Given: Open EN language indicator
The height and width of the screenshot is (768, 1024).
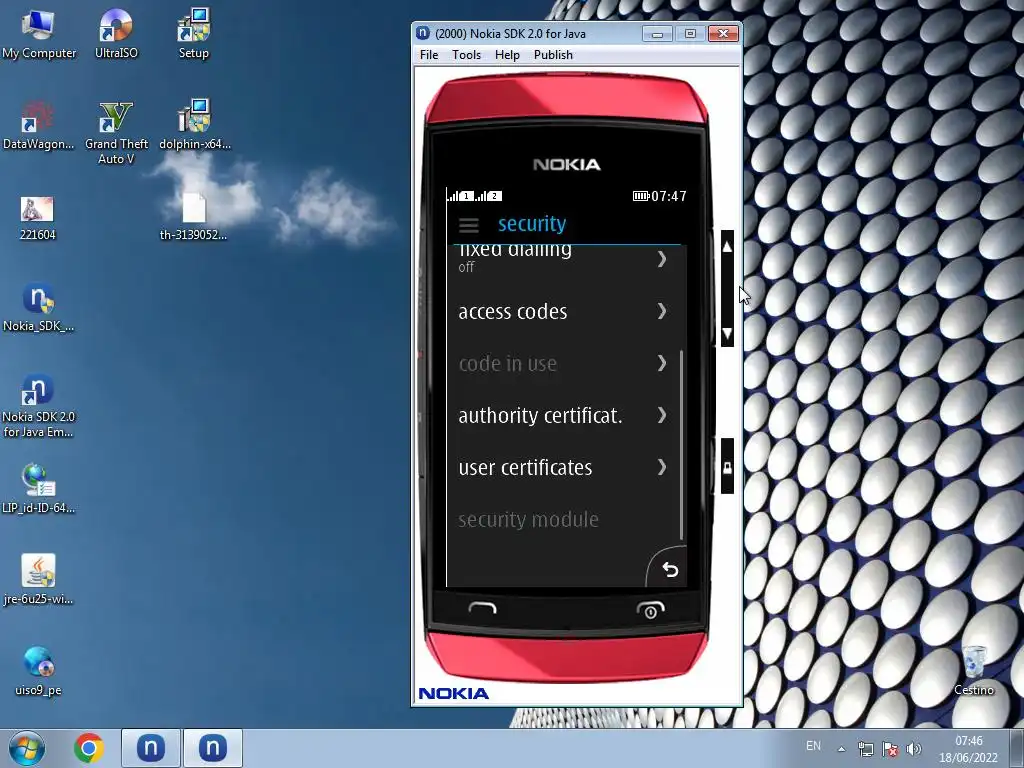Looking at the screenshot, I should pyautogui.click(x=813, y=746).
